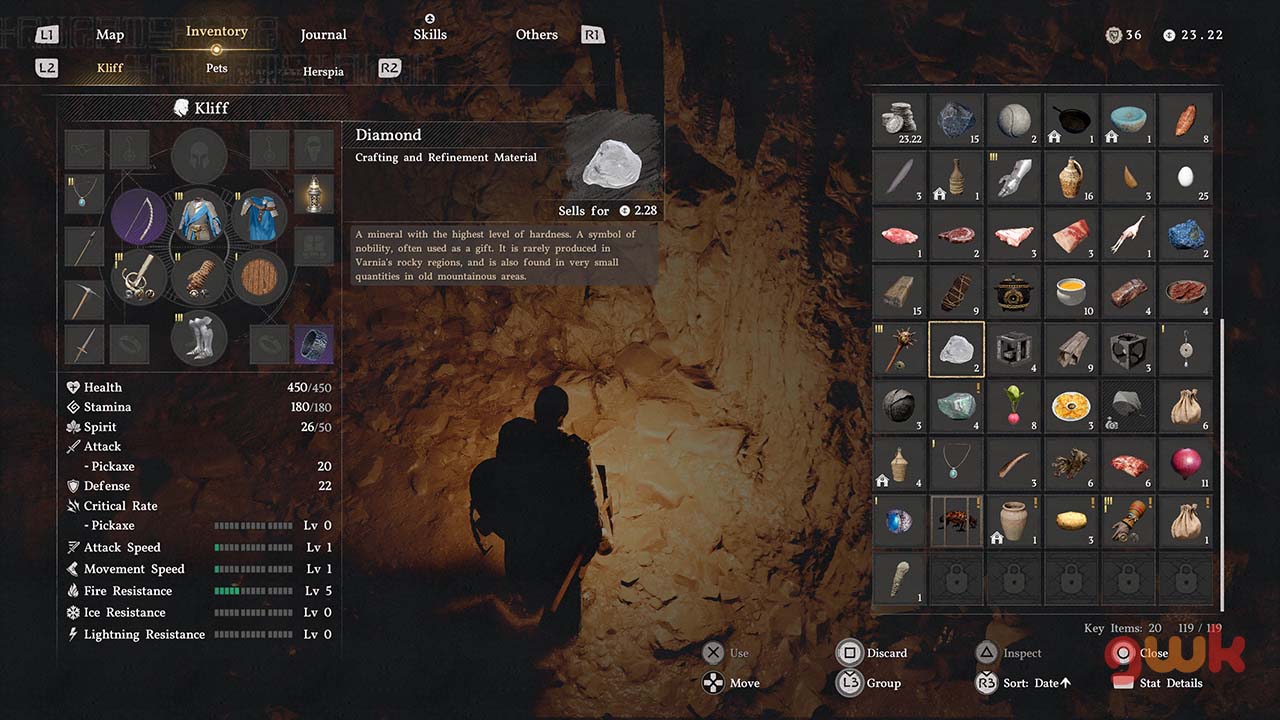This screenshot has height=720, width=1280.
Task: Select the red onion stack of 11
Action: click(1185, 464)
